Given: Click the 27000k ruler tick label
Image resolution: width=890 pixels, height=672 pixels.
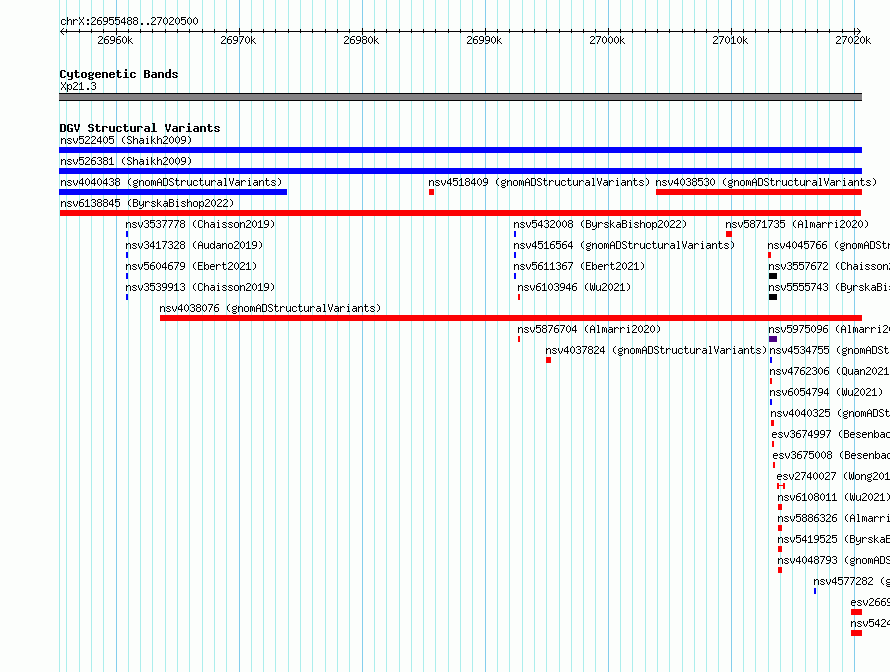Looking at the screenshot, I should pyautogui.click(x=607, y=40).
